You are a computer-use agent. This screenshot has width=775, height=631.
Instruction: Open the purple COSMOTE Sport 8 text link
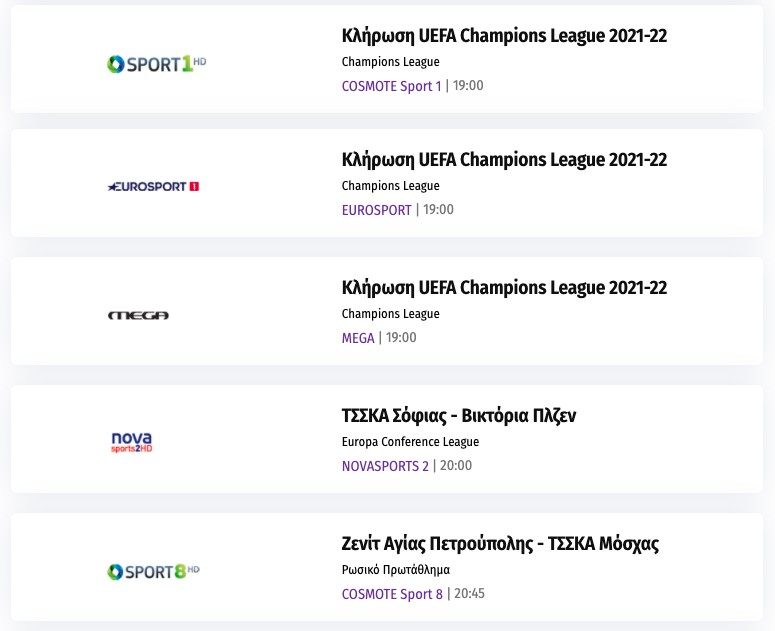tap(392, 594)
